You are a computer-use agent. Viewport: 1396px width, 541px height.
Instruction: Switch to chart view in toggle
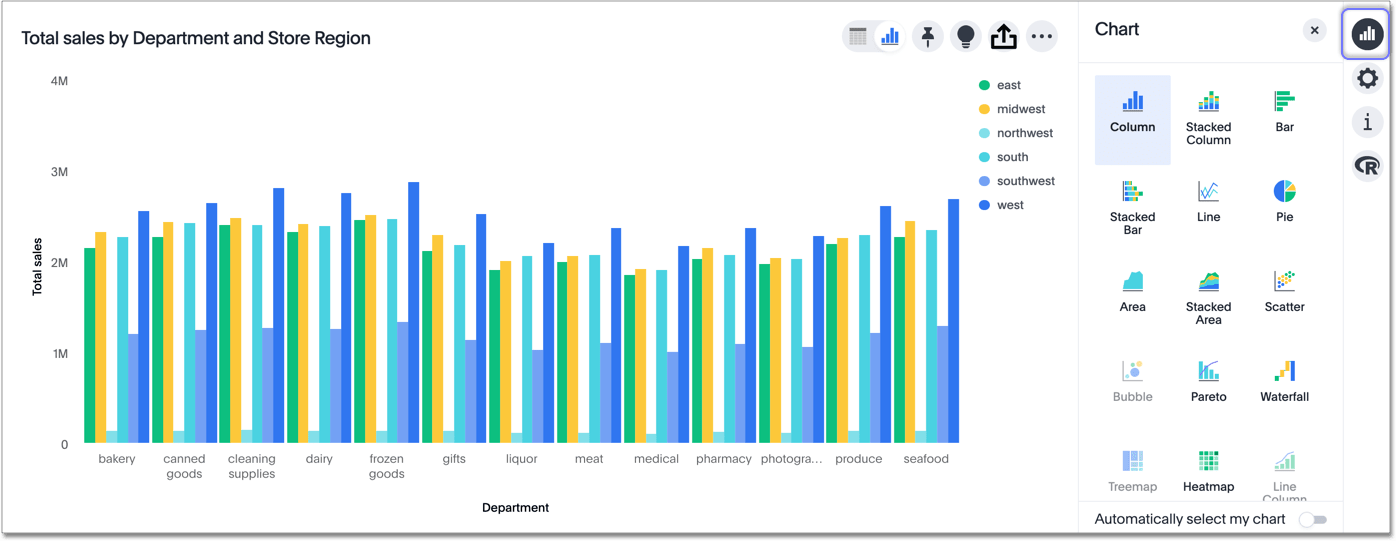pyautogui.click(x=889, y=37)
